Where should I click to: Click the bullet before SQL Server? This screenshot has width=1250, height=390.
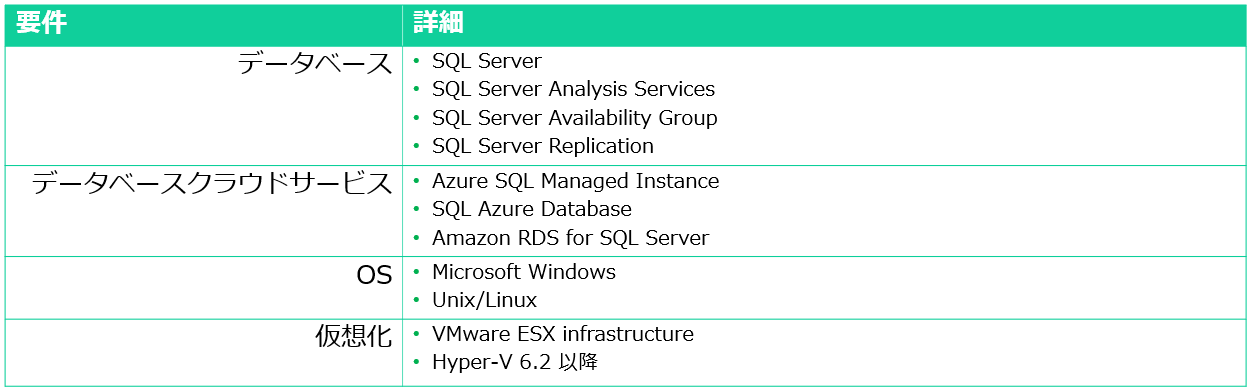tap(417, 62)
